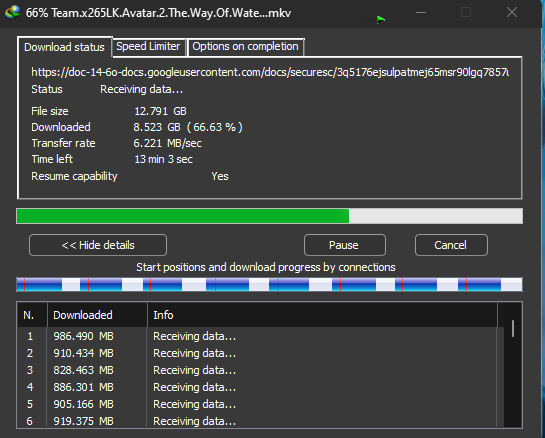Image resolution: width=545 pixels, height=438 pixels.
Task: Click the transfer rate value 6.221 MB/sec
Action: pos(168,143)
